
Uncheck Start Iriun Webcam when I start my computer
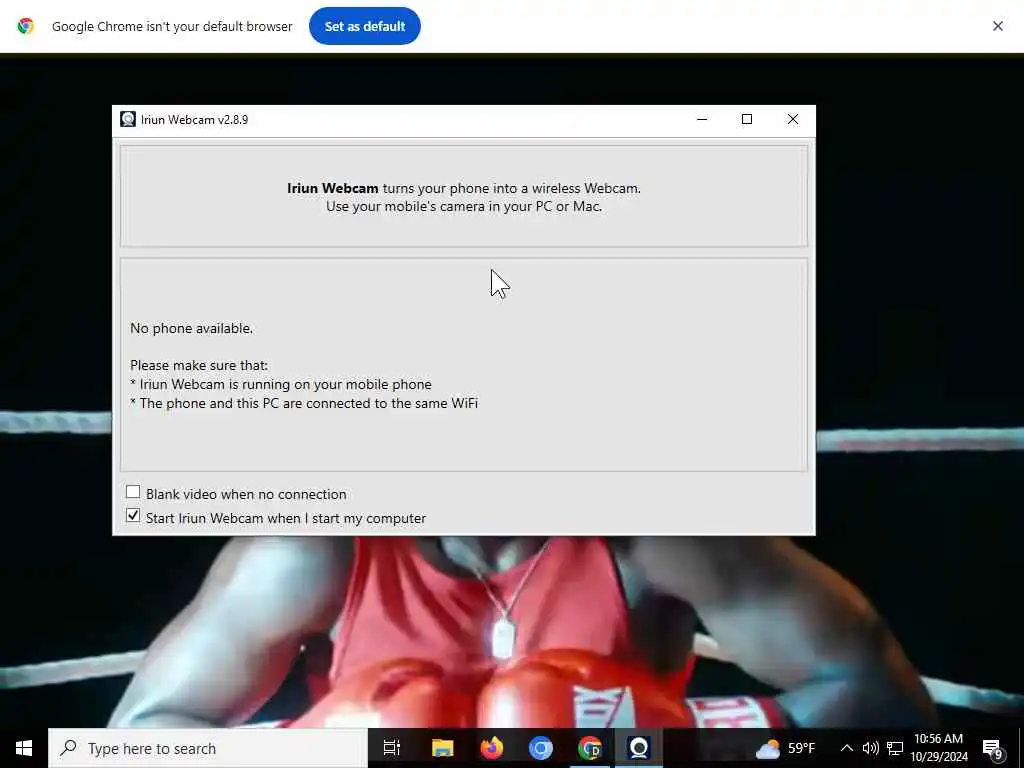click(x=133, y=516)
